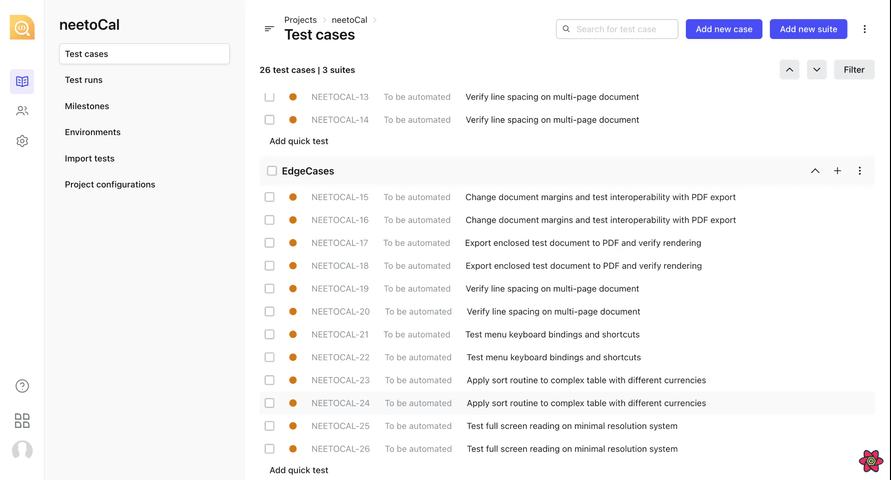Click orange status dot of NEETOCAL-23
The width and height of the screenshot is (891, 480).
(x=293, y=380)
